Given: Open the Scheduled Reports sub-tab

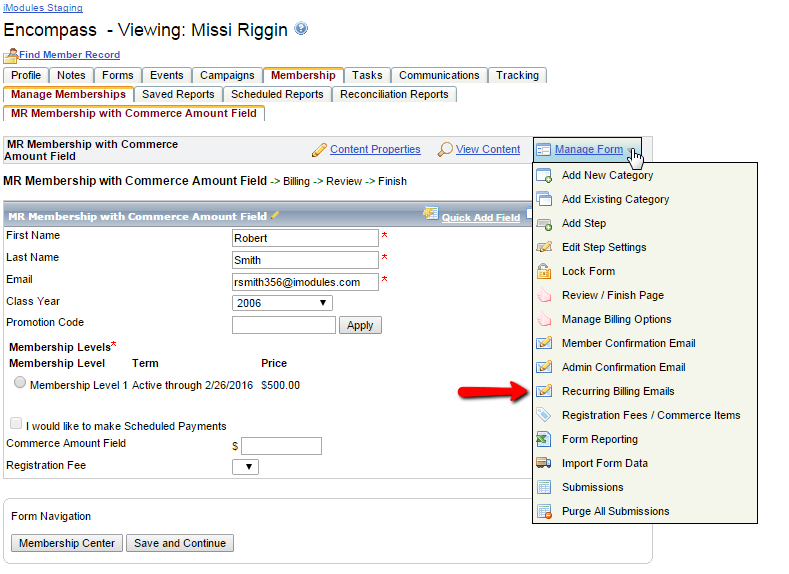Looking at the screenshot, I should point(277,95).
